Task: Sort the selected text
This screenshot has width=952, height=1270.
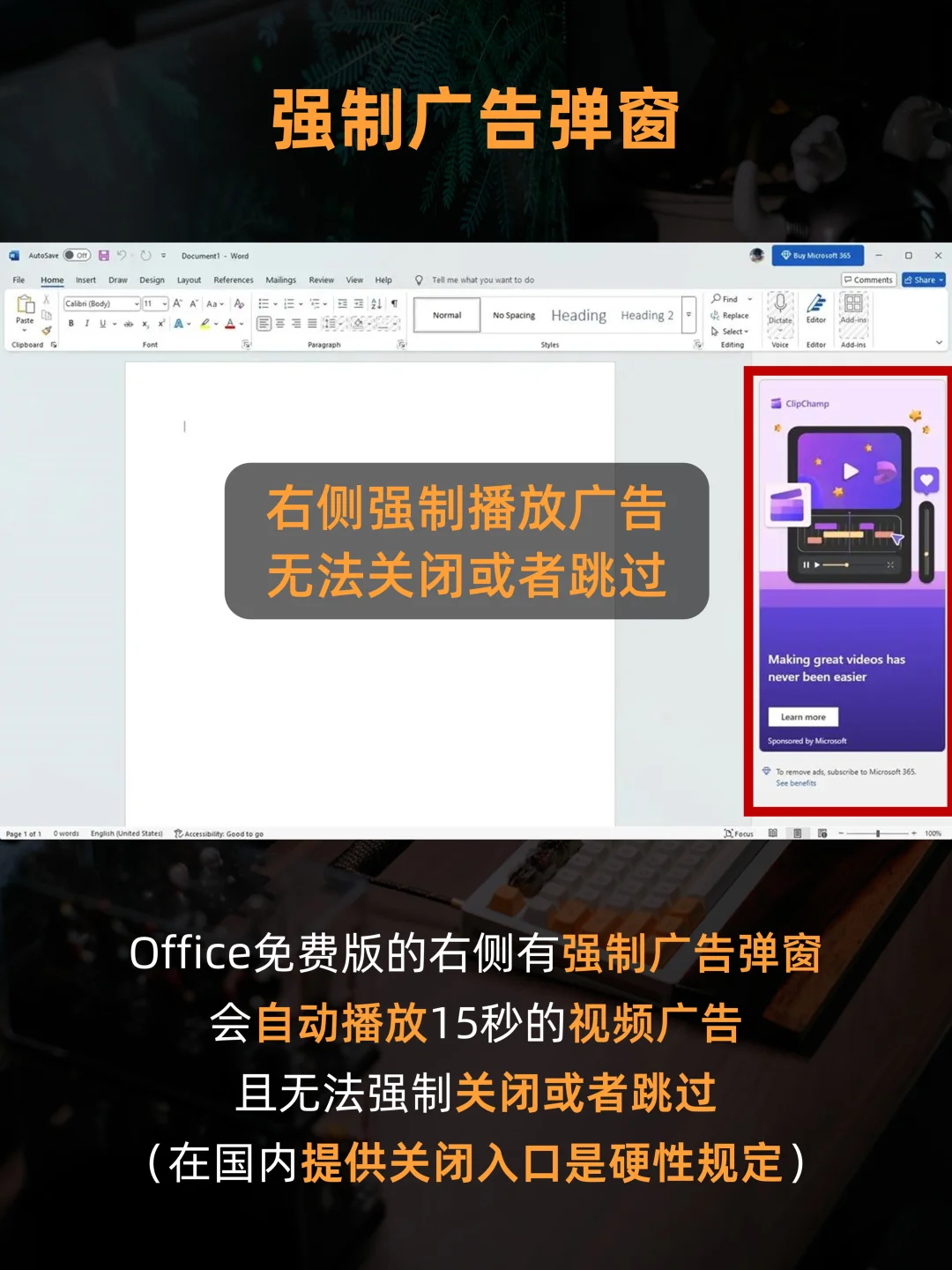Action: (376, 303)
